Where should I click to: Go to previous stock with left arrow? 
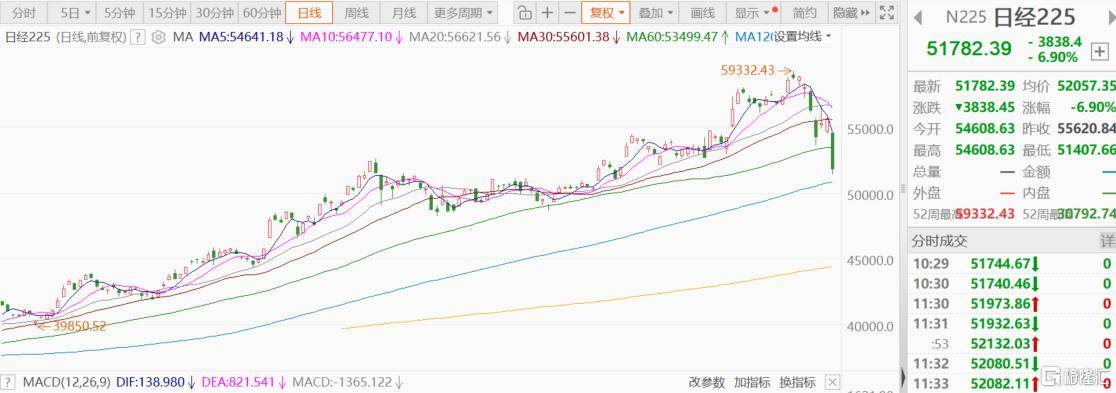point(917,17)
